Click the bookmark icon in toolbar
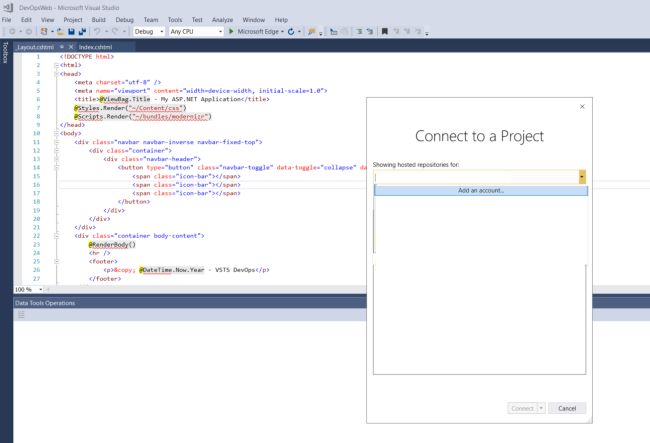 click(384, 32)
